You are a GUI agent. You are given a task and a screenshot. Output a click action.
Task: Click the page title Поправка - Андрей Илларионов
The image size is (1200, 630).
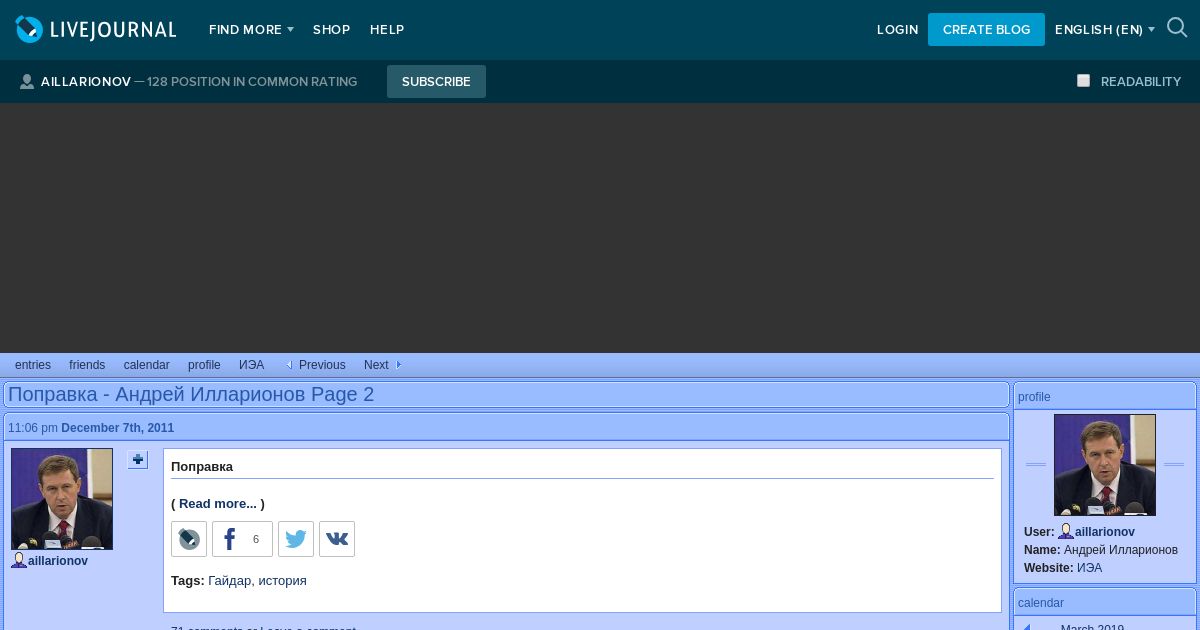191,394
